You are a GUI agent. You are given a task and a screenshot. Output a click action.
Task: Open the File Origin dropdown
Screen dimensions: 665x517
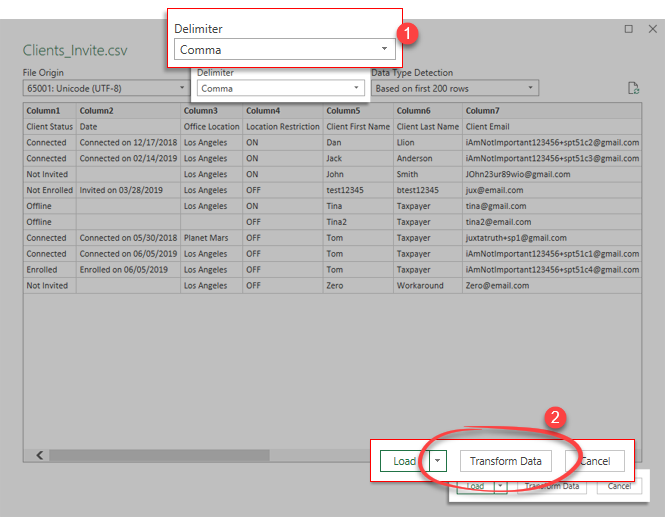tap(104, 88)
